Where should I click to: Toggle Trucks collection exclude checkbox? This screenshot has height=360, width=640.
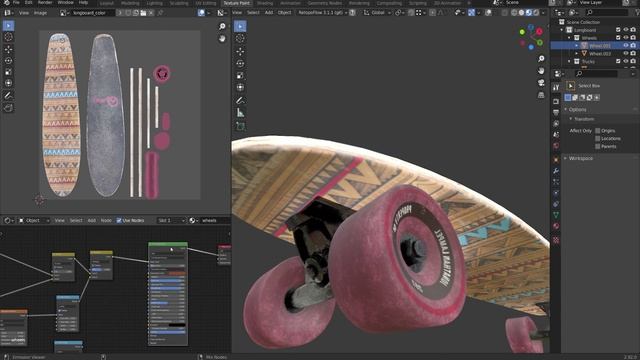coord(618,61)
